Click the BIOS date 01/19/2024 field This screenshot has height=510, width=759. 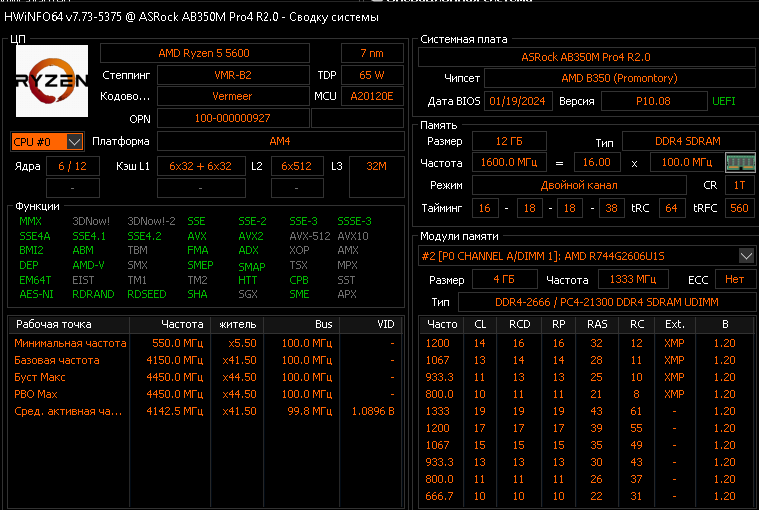click(517, 101)
